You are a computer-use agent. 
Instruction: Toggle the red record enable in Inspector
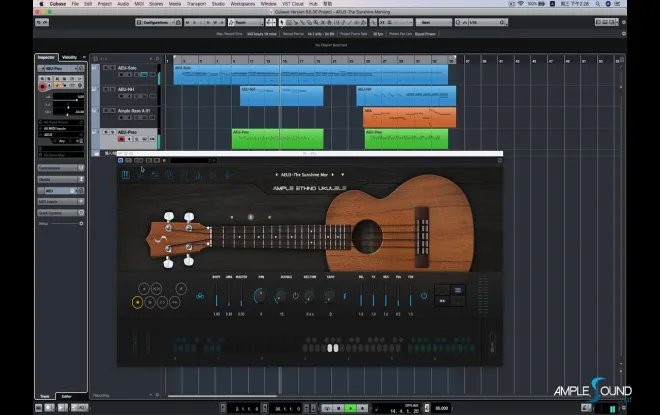click(42, 87)
